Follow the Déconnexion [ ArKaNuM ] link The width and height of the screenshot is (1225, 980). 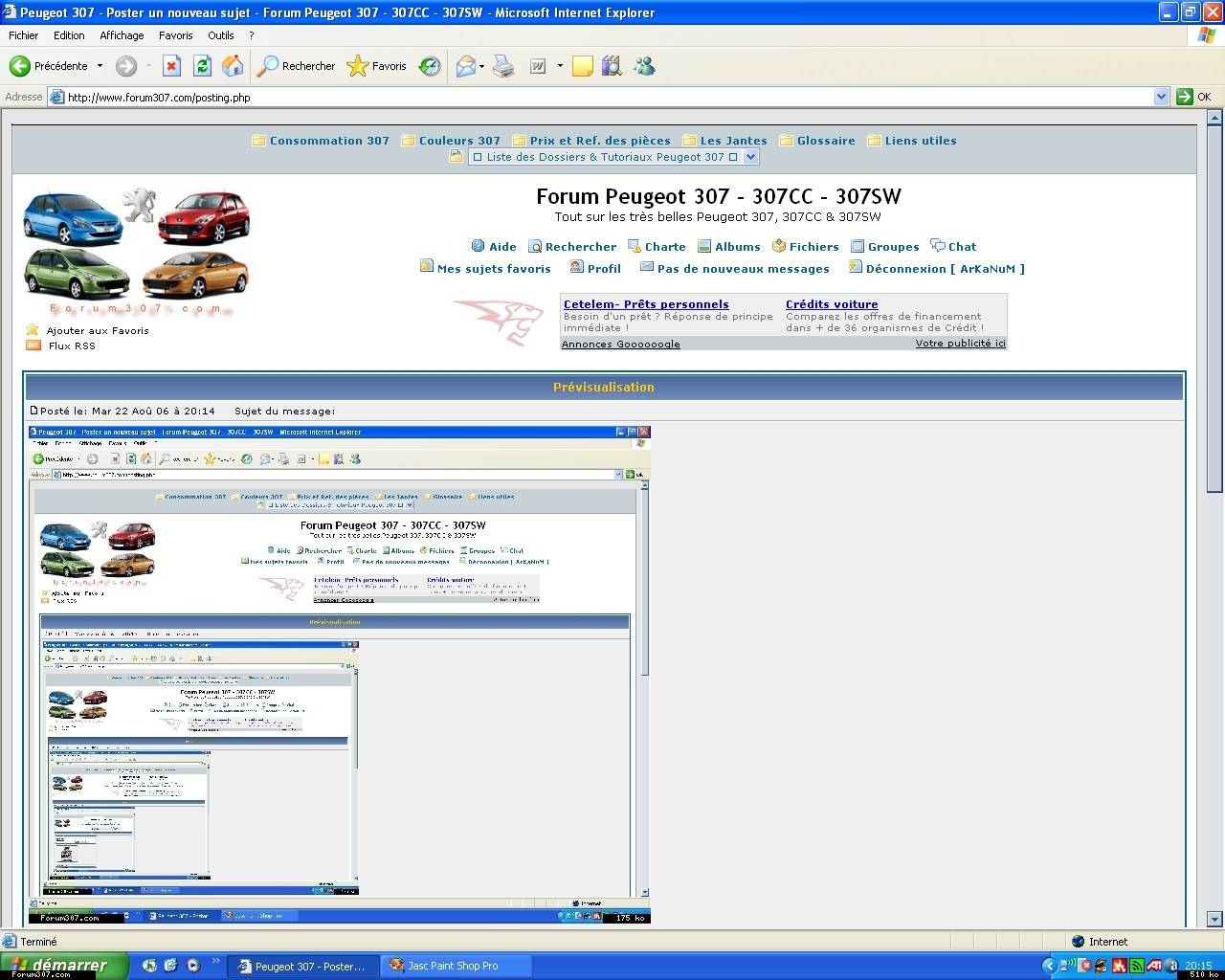point(944,269)
